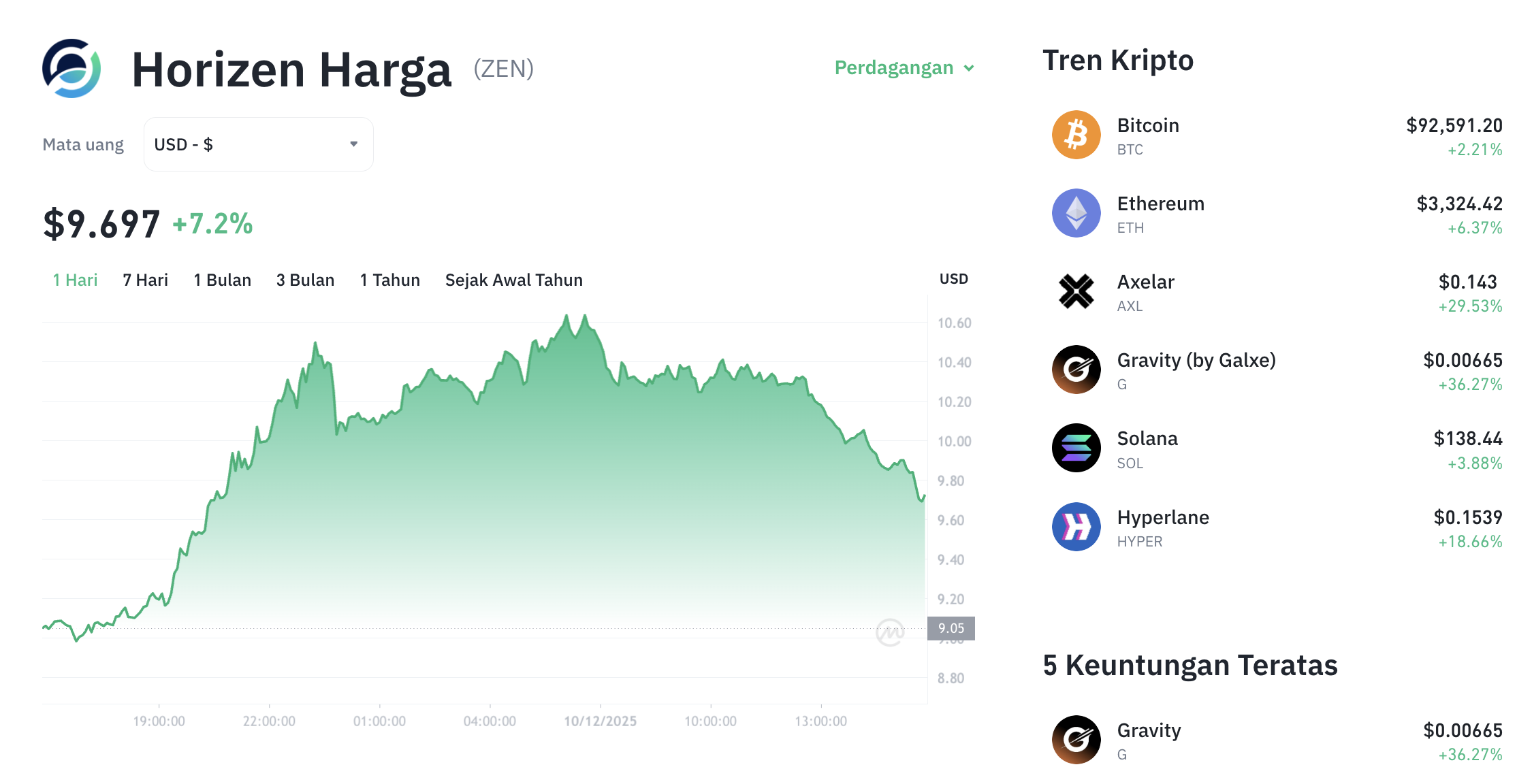
Task: Click the Ethereum ETH icon
Action: [x=1076, y=213]
